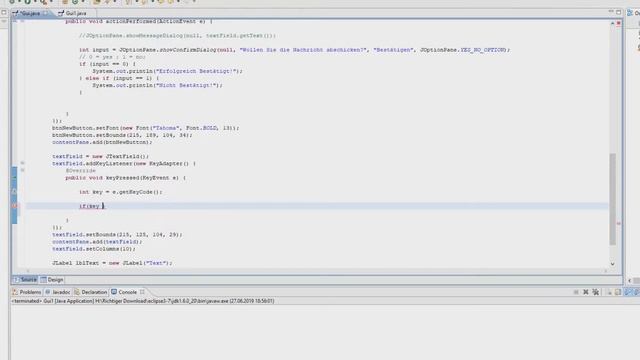This screenshot has width=640, height=360.
Task: Remove all terminated launches in Console
Action: (596, 292)
